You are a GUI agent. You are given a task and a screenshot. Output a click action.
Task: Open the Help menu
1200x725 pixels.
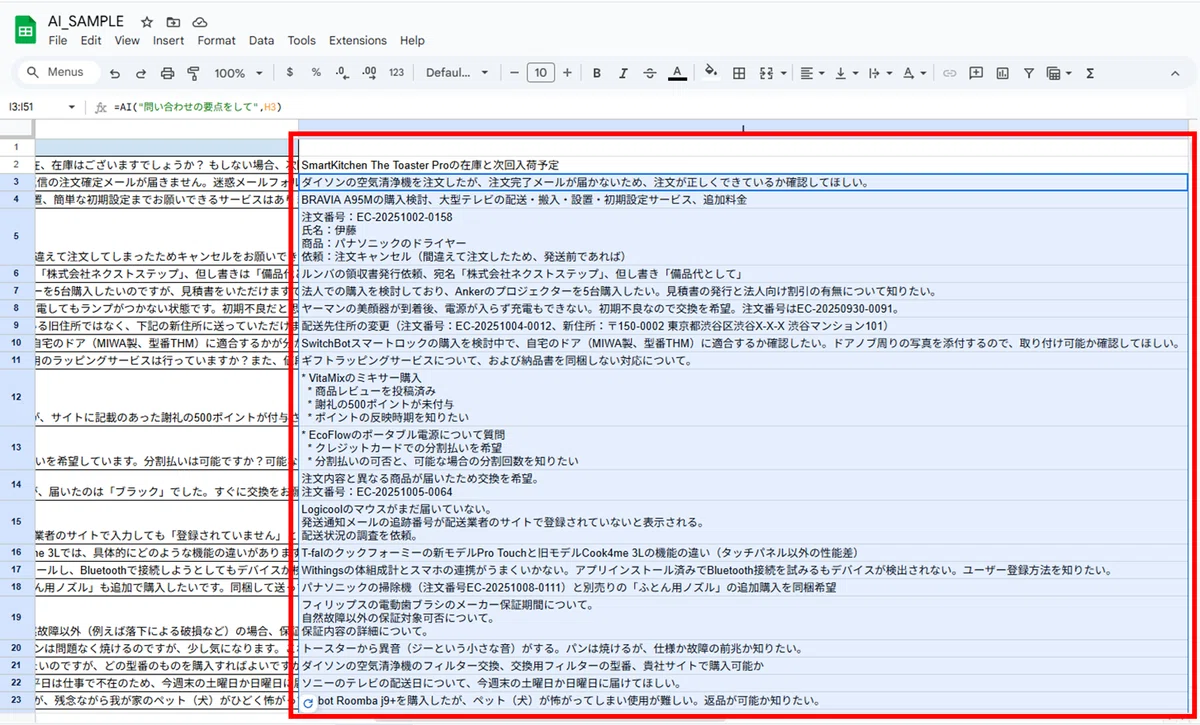(x=412, y=41)
